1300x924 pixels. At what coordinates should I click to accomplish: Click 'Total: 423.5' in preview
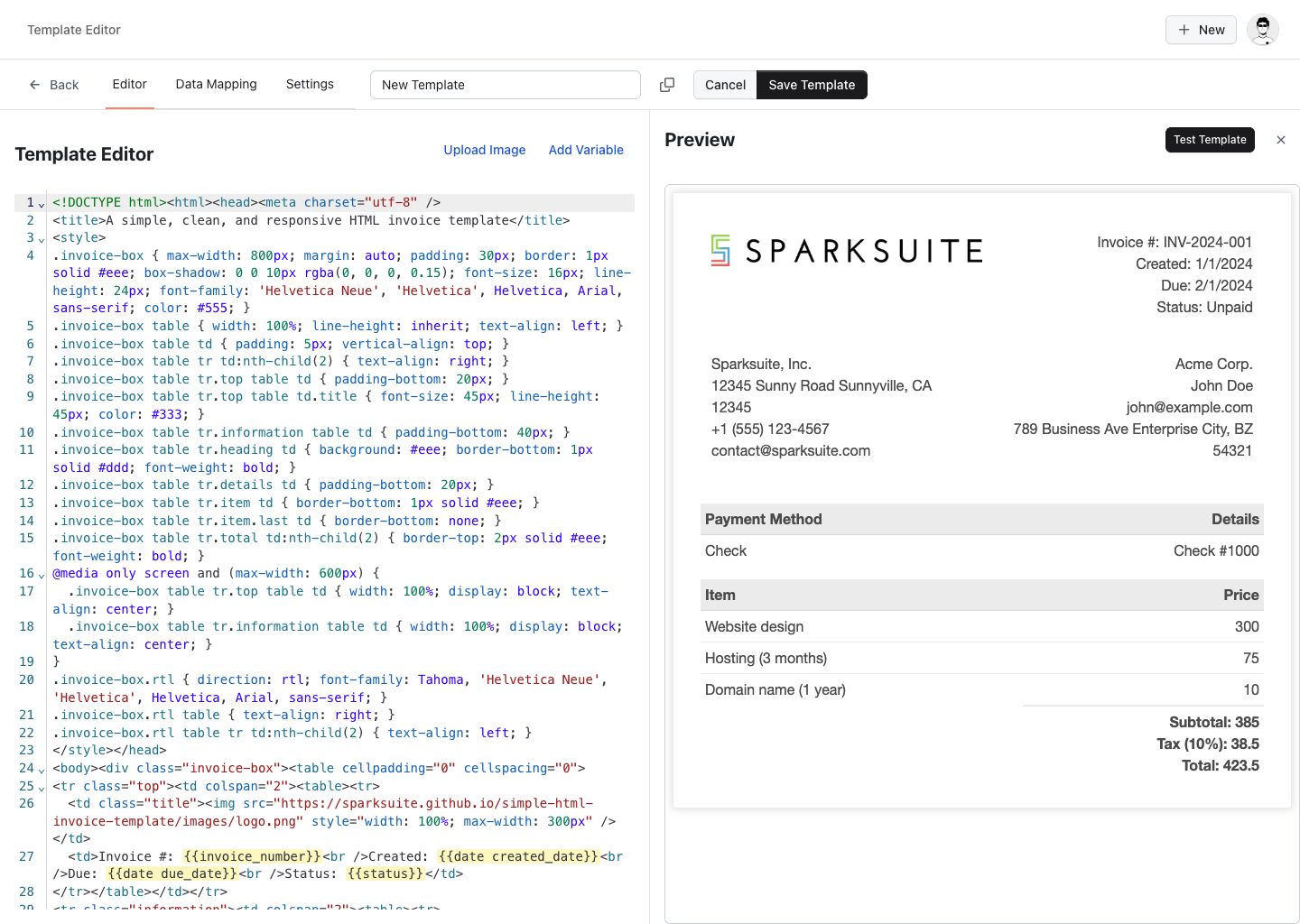pos(1221,765)
